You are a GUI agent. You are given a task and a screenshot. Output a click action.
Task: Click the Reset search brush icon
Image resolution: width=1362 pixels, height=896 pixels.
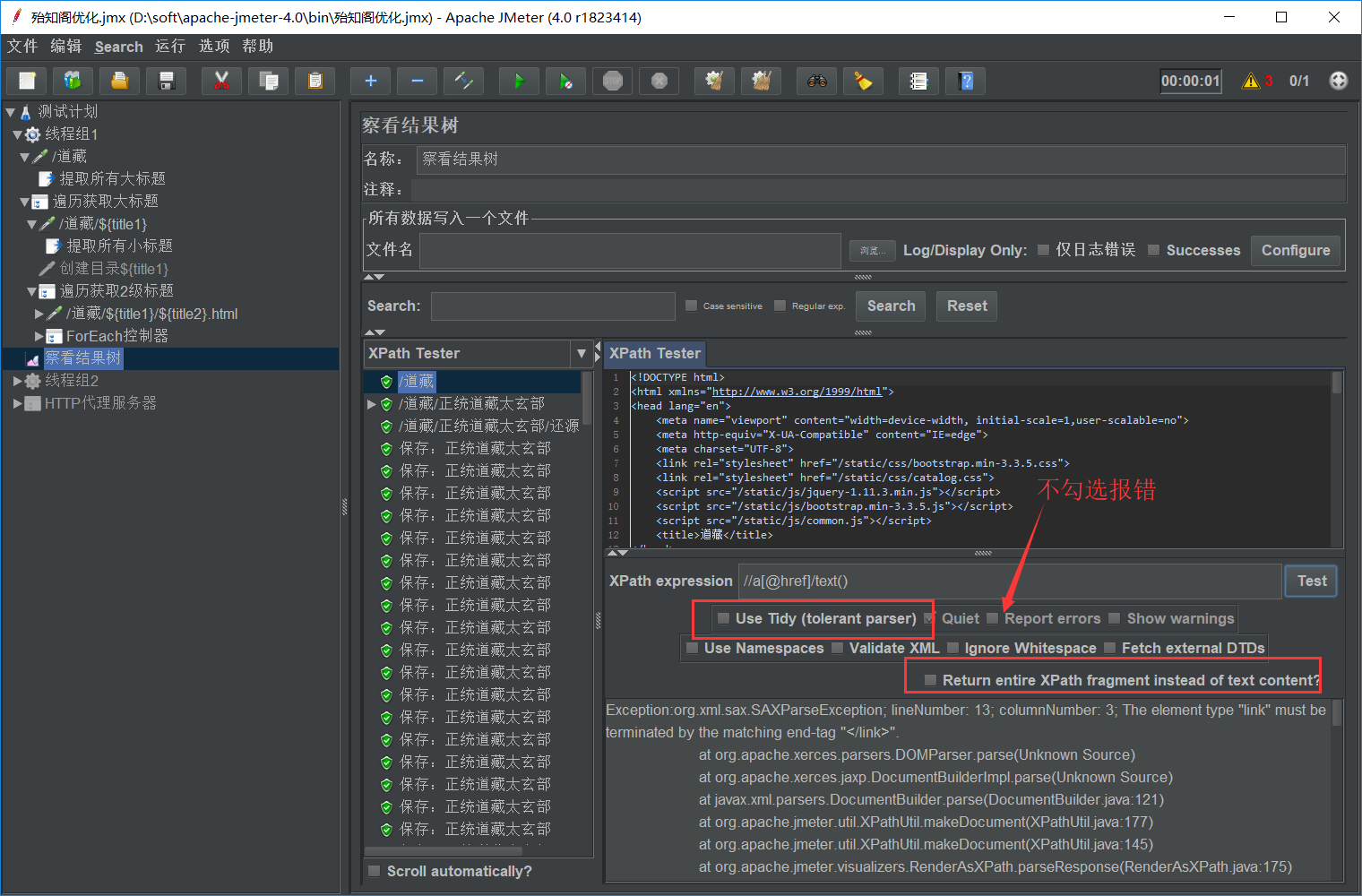[x=864, y=81]
